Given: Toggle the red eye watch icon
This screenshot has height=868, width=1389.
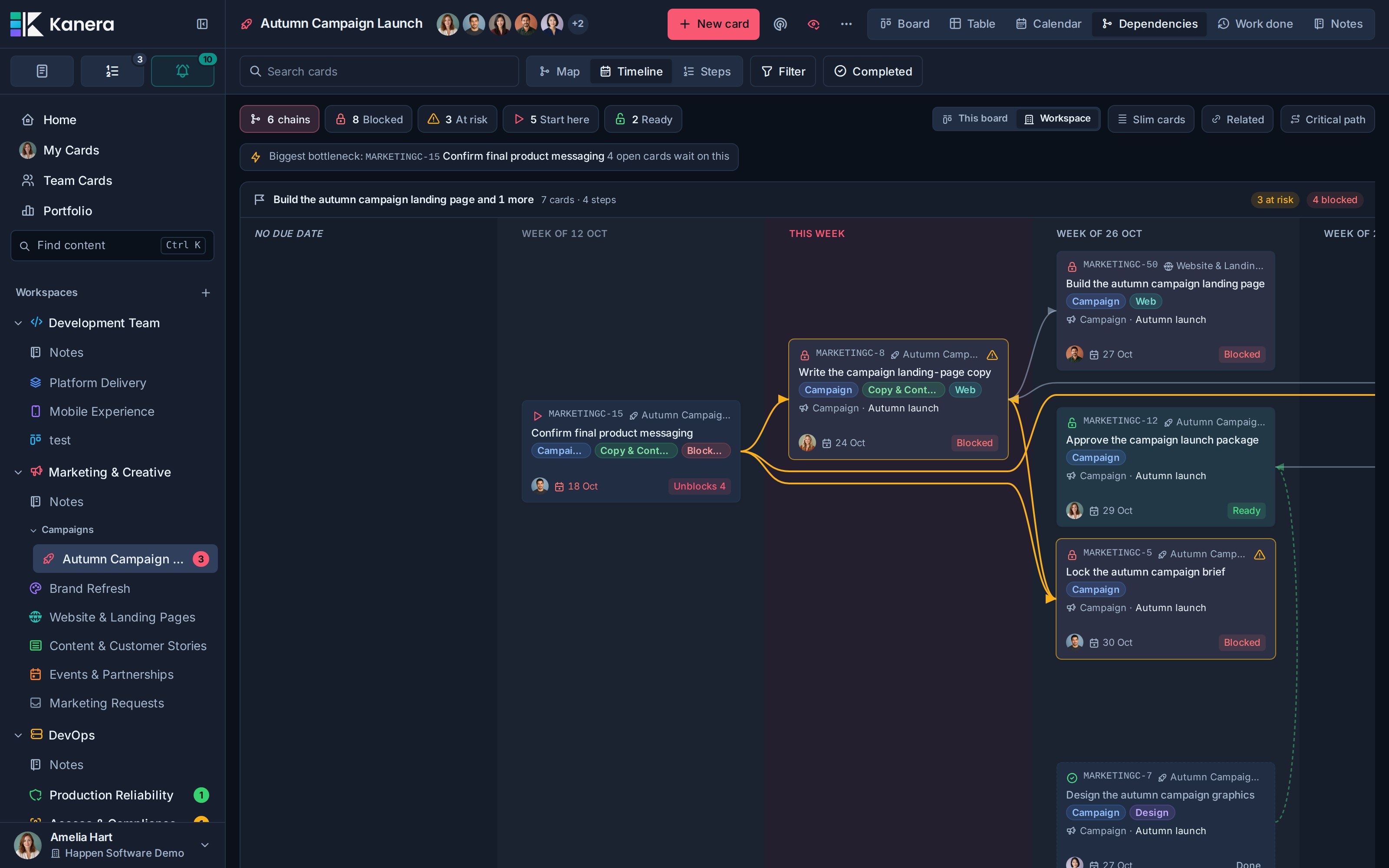Looking at the screenshot, I should [813, 24].
